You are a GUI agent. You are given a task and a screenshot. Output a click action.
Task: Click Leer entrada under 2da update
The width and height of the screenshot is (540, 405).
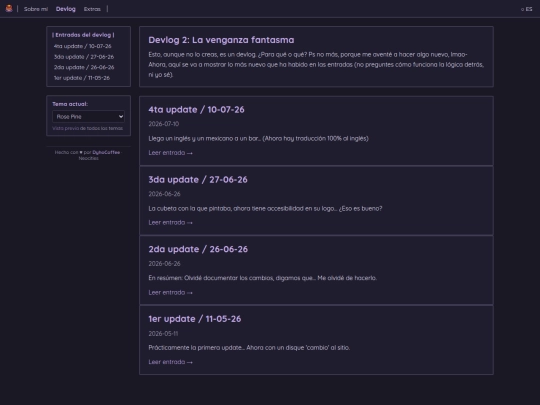pos(170,292)
